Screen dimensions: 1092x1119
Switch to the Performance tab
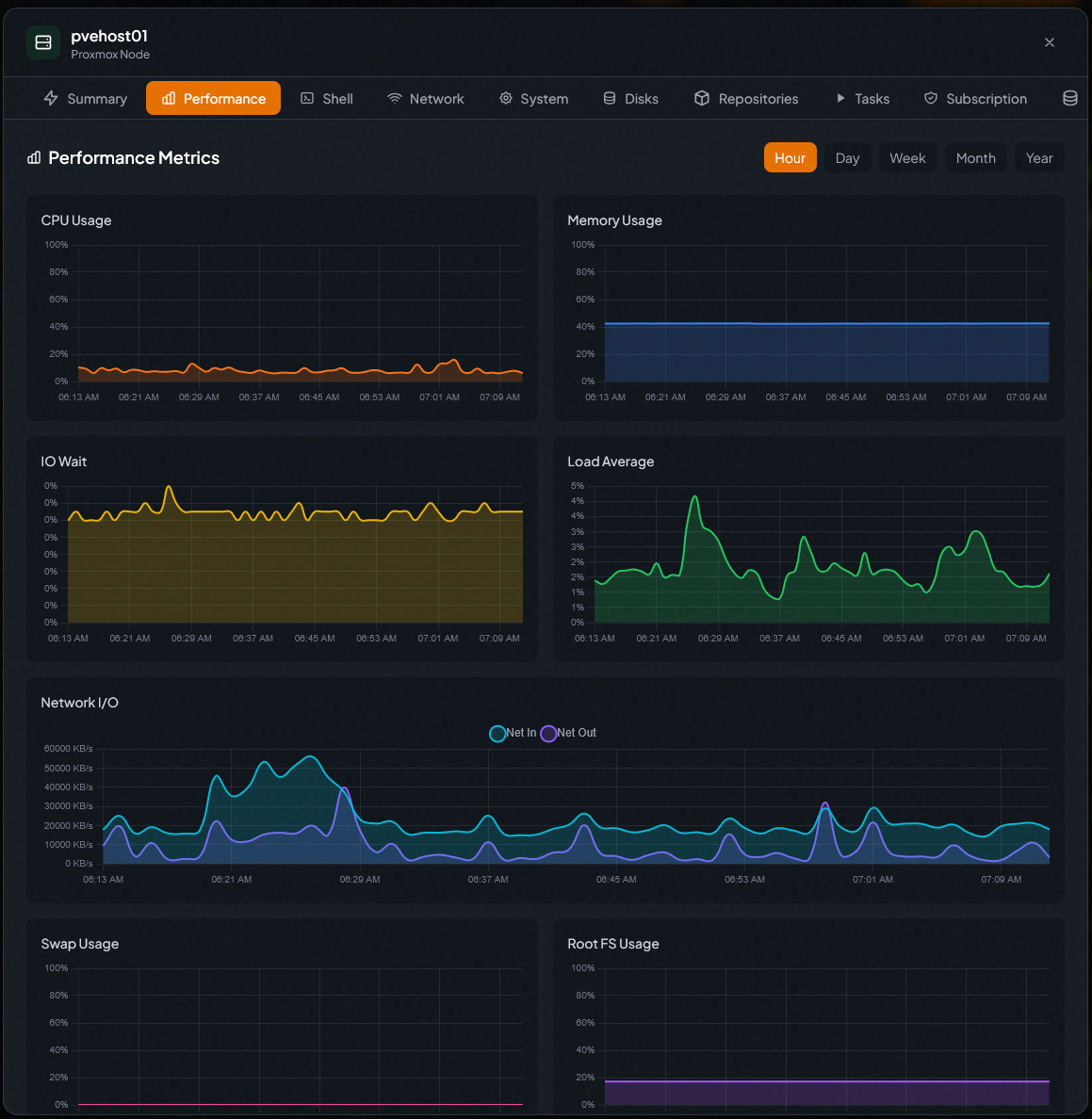coord(213,98)
